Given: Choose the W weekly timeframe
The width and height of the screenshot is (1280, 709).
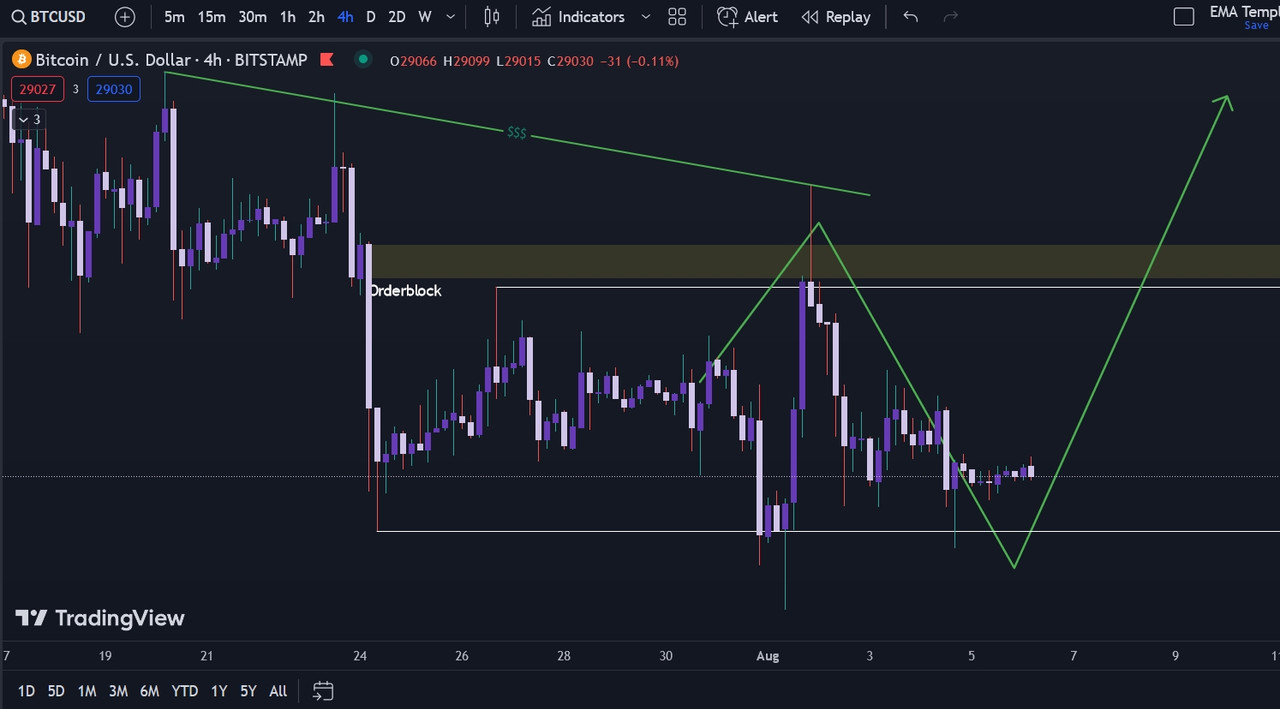Looking at the screenshot, I should click(x=425, y=17).
